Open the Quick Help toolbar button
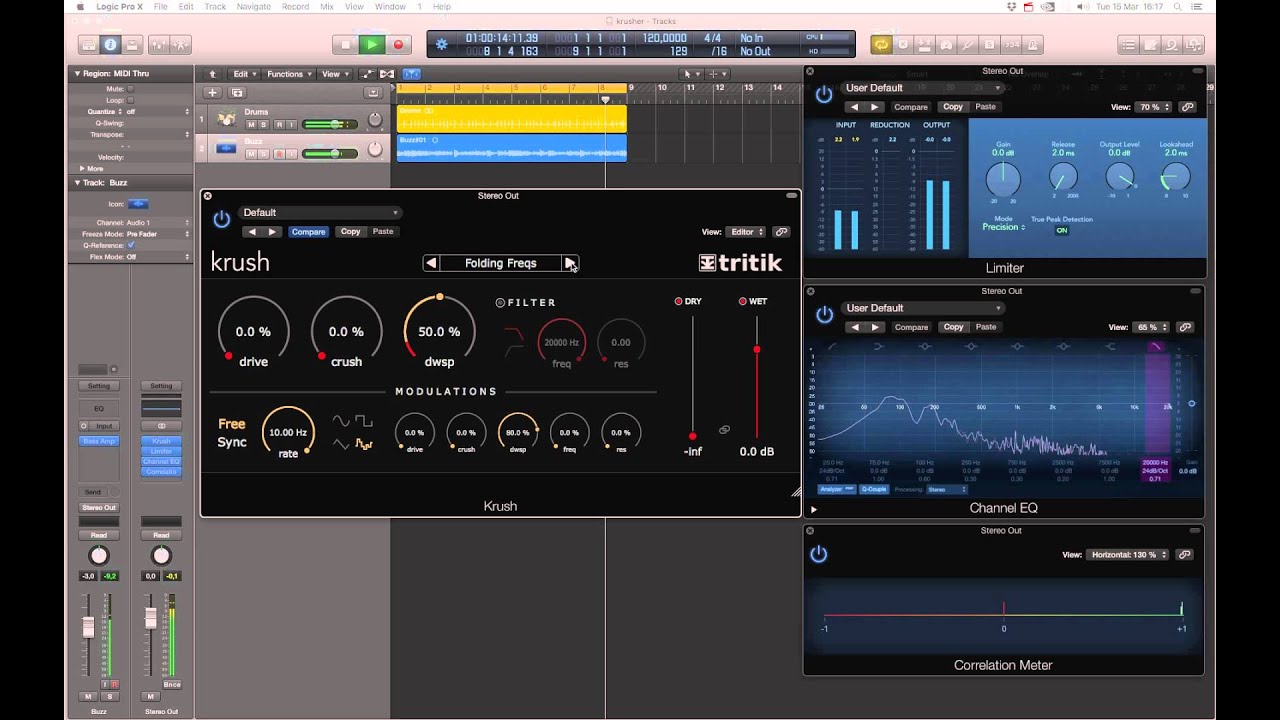Screen dimensions: 1280x720 tap(131, 45)
